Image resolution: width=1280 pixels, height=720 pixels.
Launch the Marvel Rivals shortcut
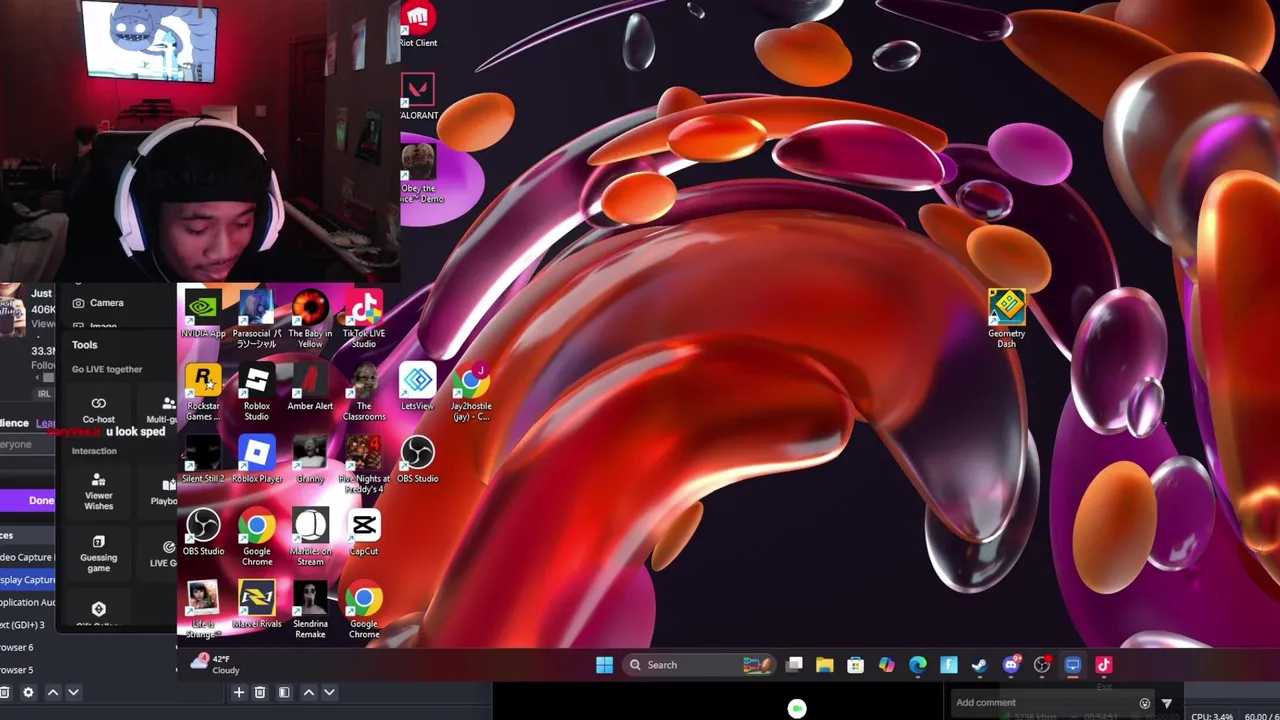pos(257,605)
